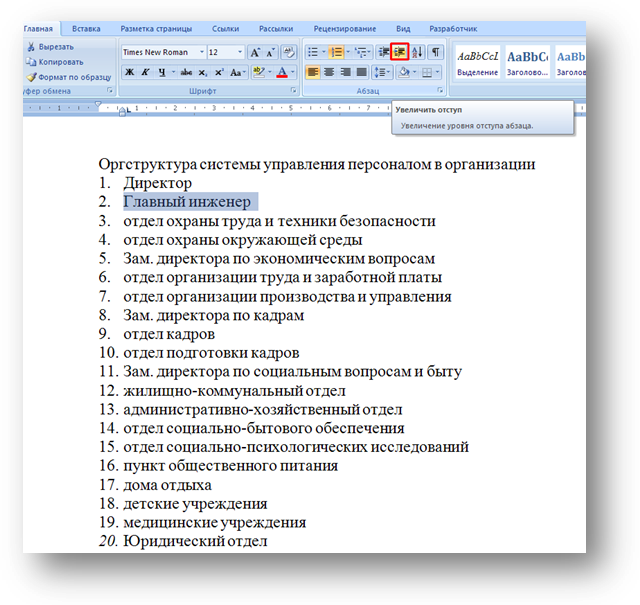640x605 pixels.
Task: Switch to the Разработчик tab
Action: pos(453,29)
